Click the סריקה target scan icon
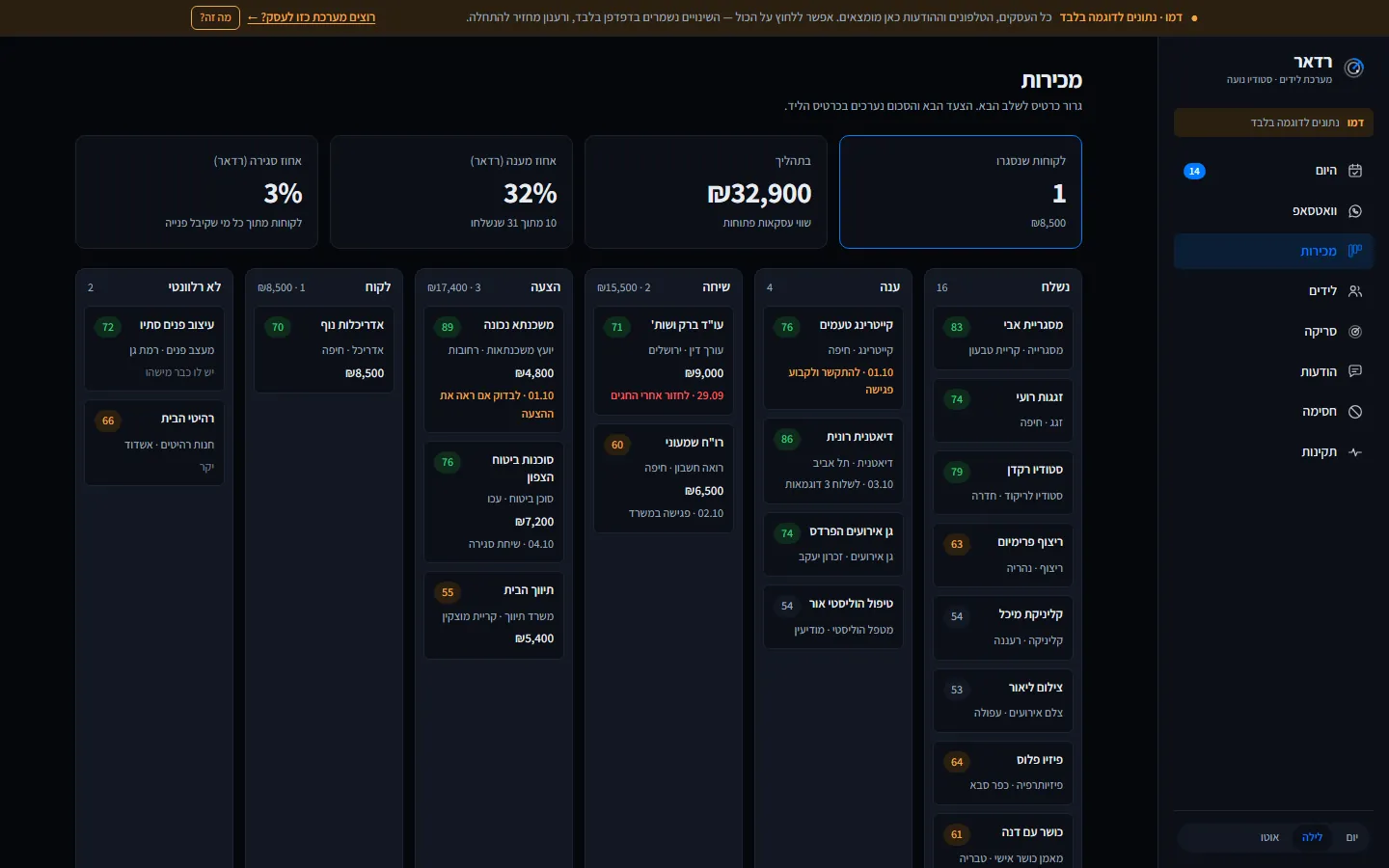The image size is (1389, 868). tap(1354, 332)
